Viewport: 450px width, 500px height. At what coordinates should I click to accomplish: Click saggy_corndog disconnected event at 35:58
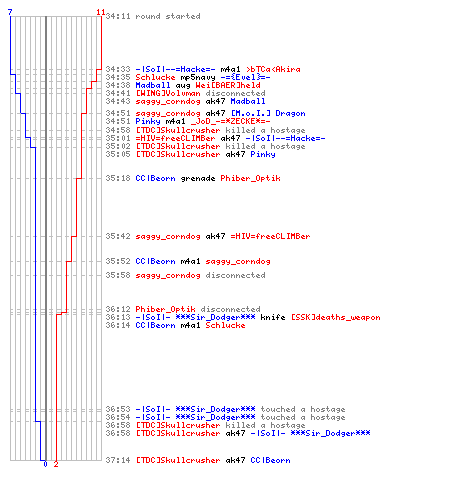click(x=186, y=275)
